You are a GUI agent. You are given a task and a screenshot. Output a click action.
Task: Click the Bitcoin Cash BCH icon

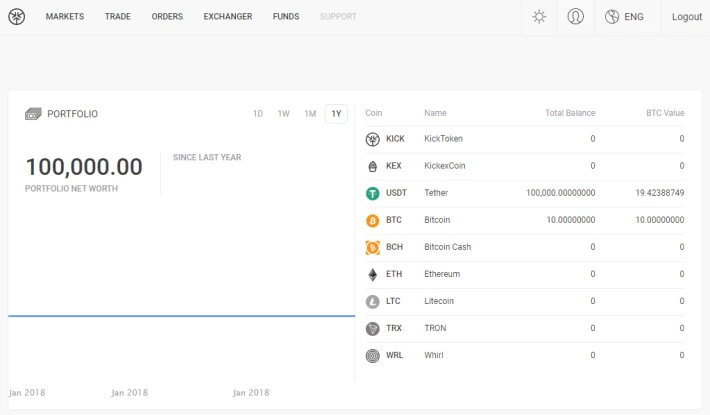pos(373,247)
